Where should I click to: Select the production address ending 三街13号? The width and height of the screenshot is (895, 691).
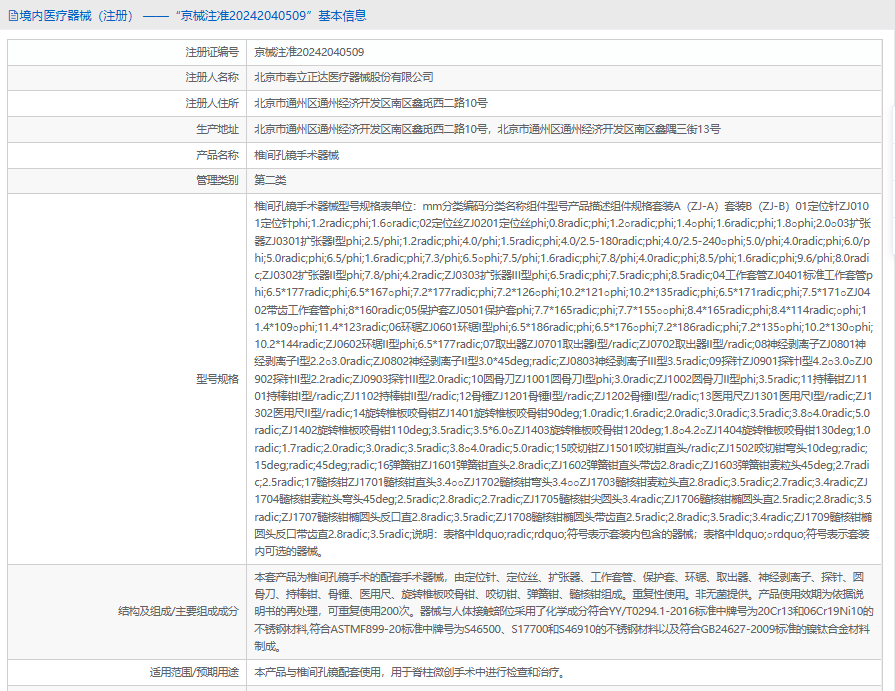coord(487,130)
